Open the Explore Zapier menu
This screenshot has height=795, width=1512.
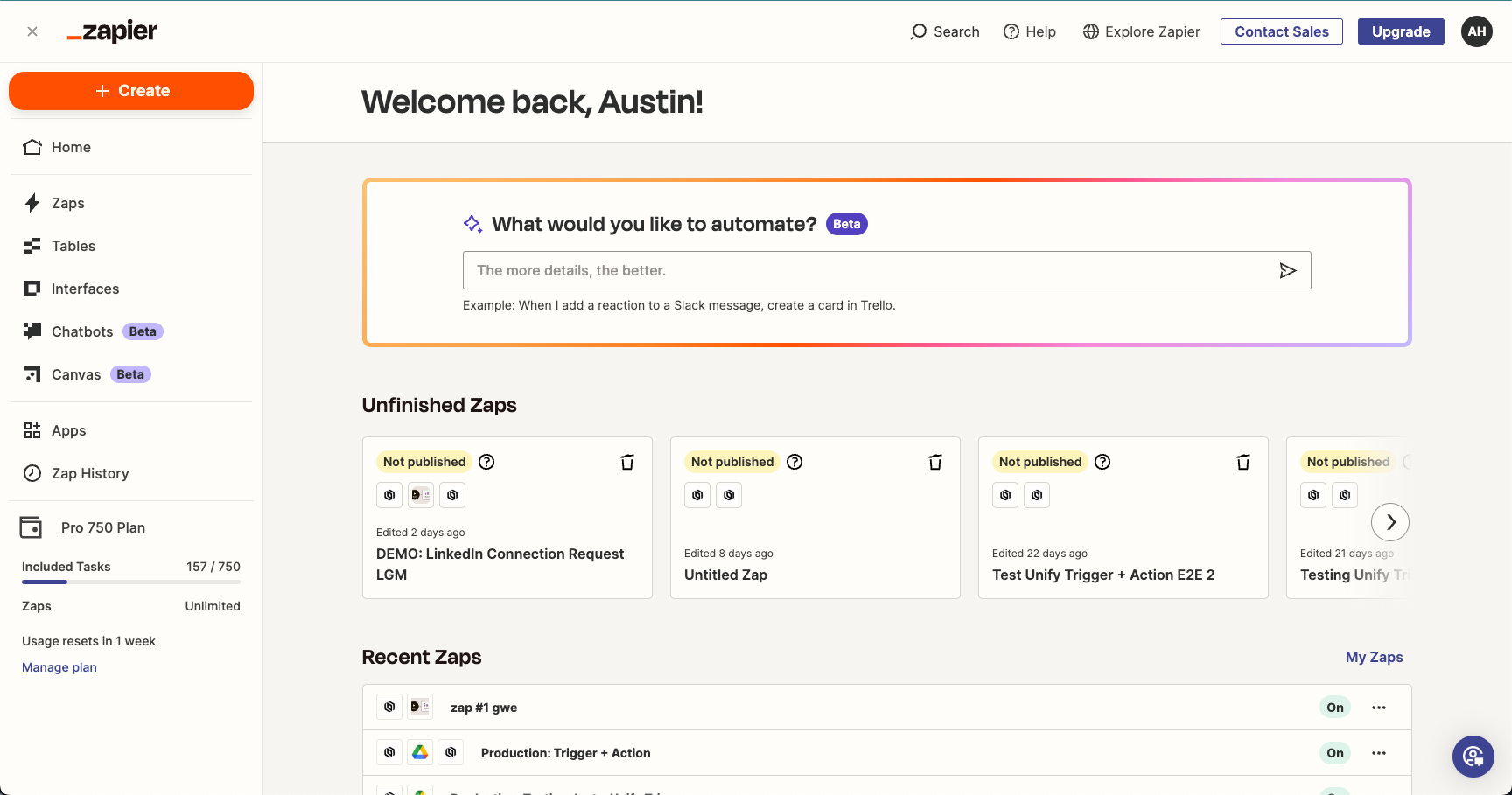coord(1141,31)
